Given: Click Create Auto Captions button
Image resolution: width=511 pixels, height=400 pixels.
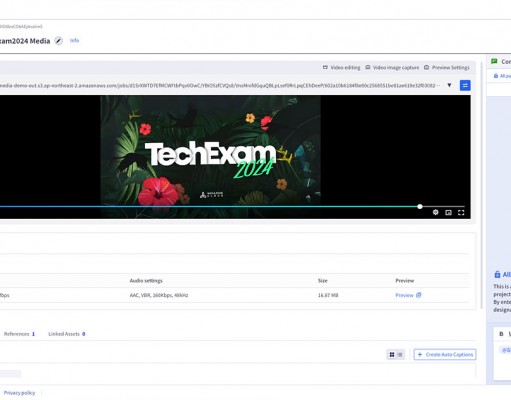Looking at the screenshot, I should click(x=445, y=354).
